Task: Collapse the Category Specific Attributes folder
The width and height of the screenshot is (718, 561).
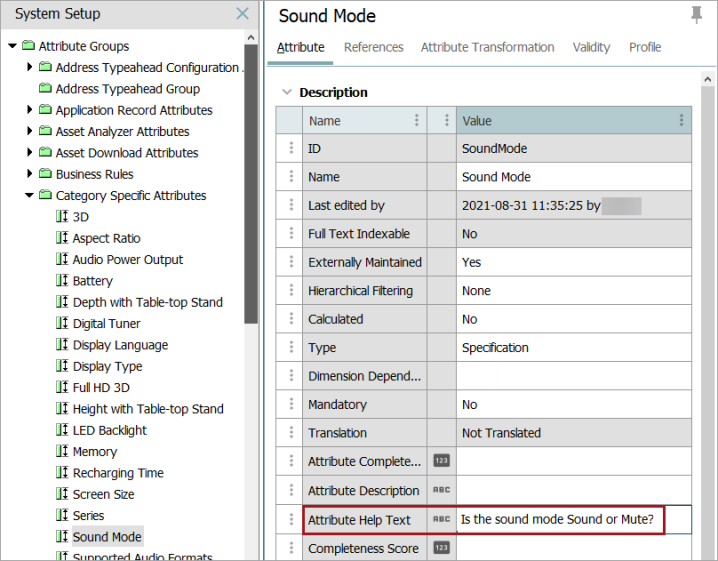Action: (x=29, y=195)
